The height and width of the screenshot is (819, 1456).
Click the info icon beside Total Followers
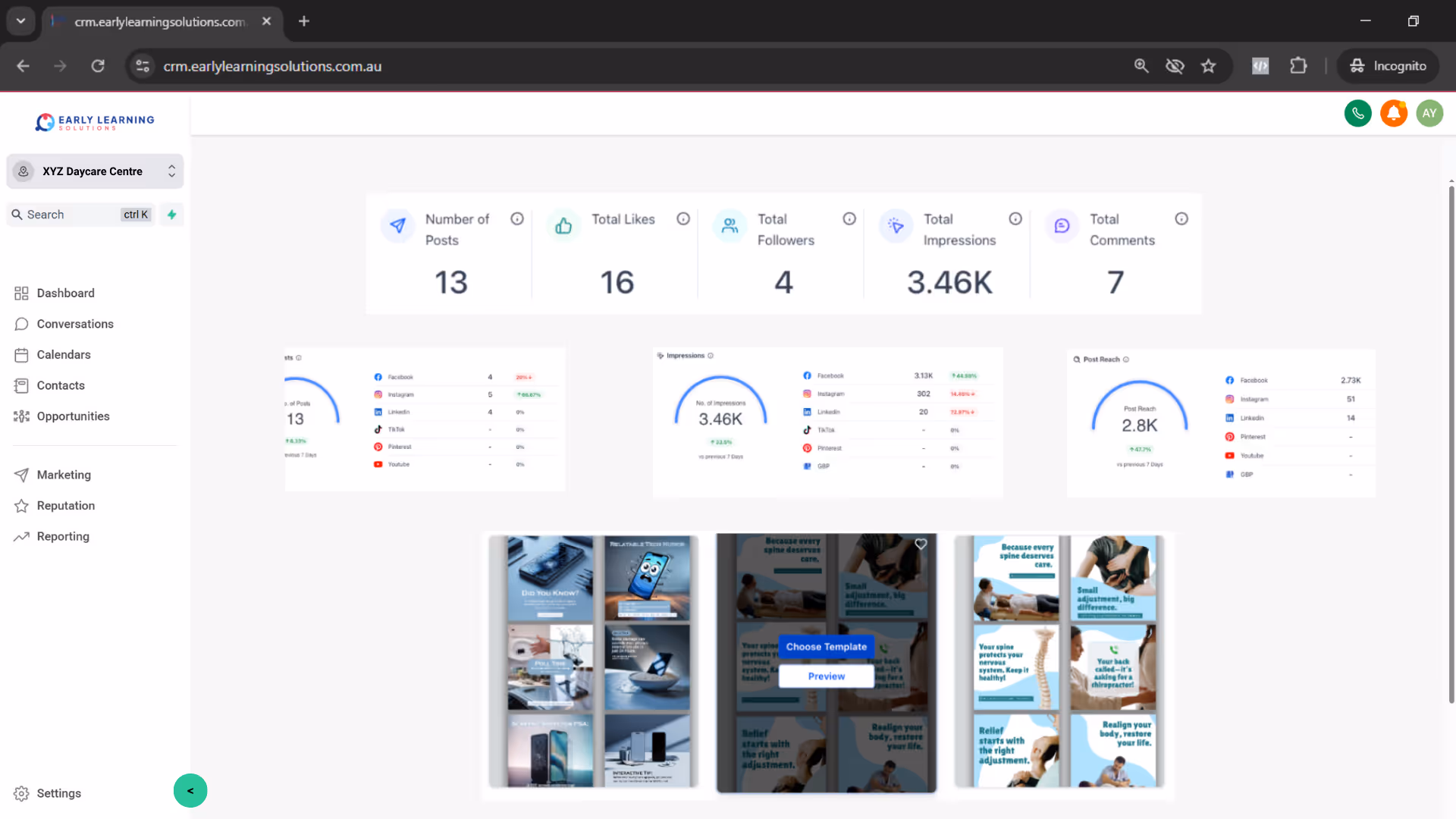[x=849, y=219]
